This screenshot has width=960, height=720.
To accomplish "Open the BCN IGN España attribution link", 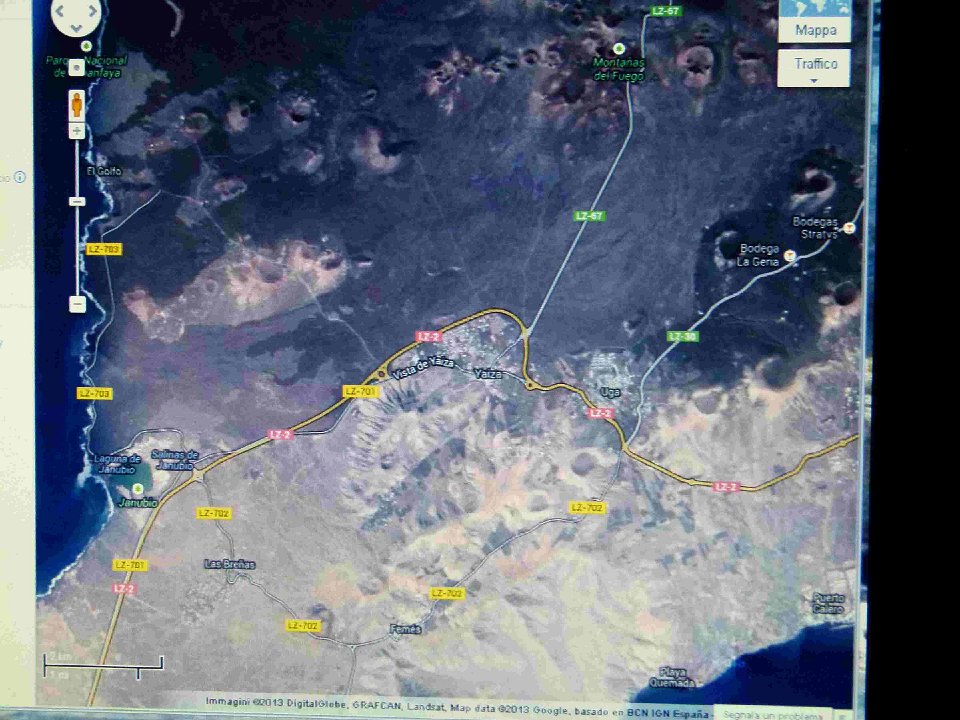I will coord(667,713).
